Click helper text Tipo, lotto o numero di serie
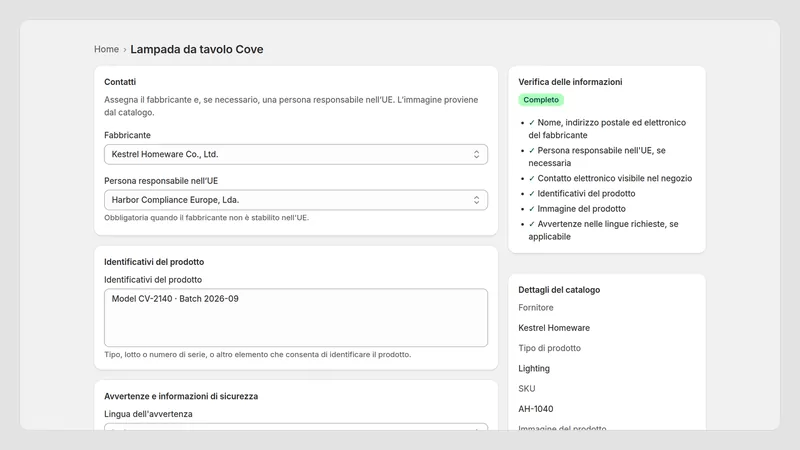800x450 pixels. point(257,355)
